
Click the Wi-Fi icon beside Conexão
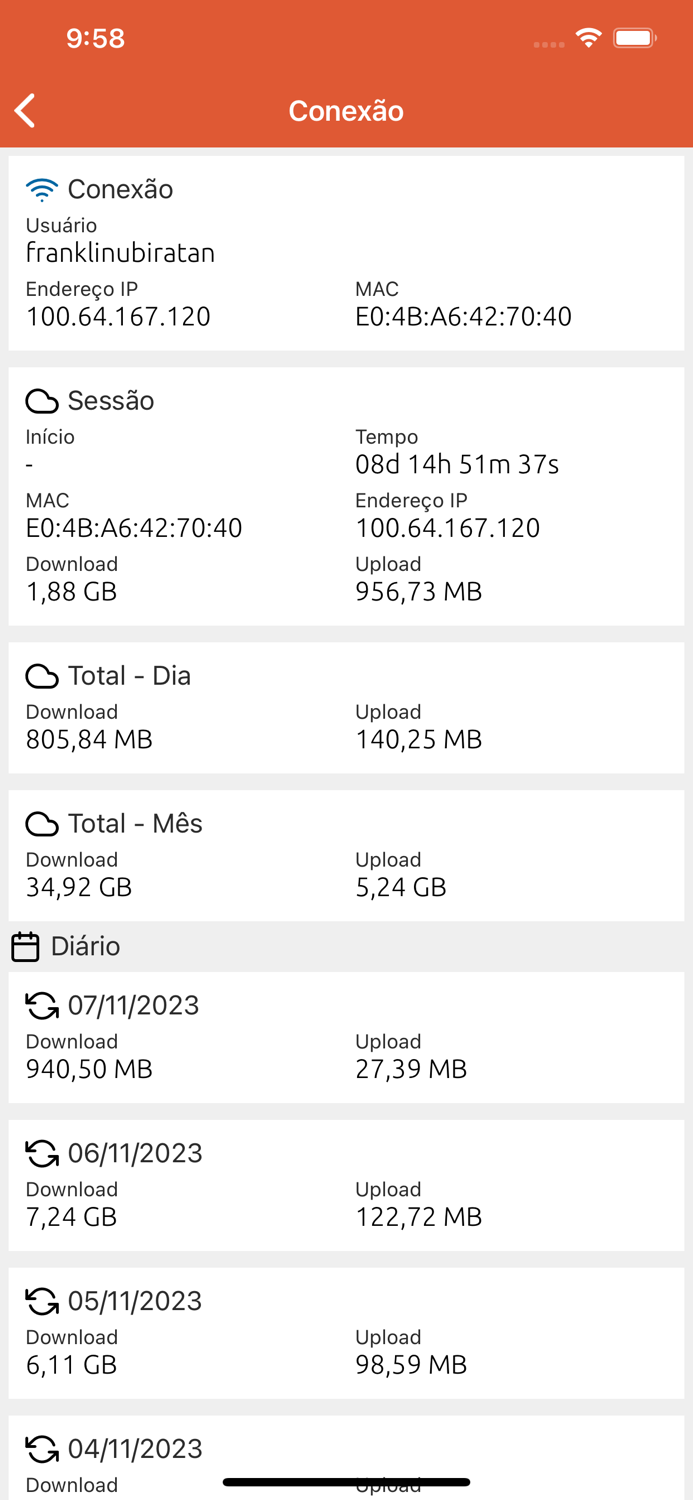42,189
